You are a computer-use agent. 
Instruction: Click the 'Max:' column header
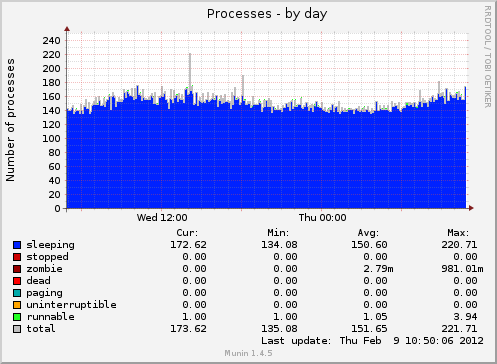click(x=458, y=233)
